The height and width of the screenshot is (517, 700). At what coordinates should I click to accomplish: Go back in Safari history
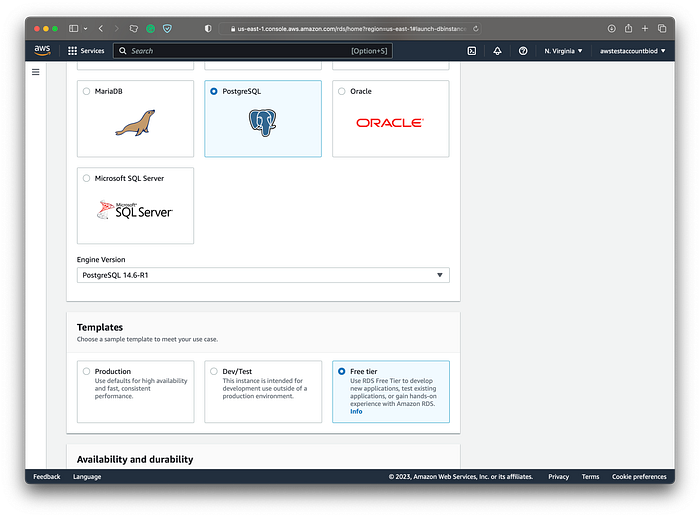101,29
